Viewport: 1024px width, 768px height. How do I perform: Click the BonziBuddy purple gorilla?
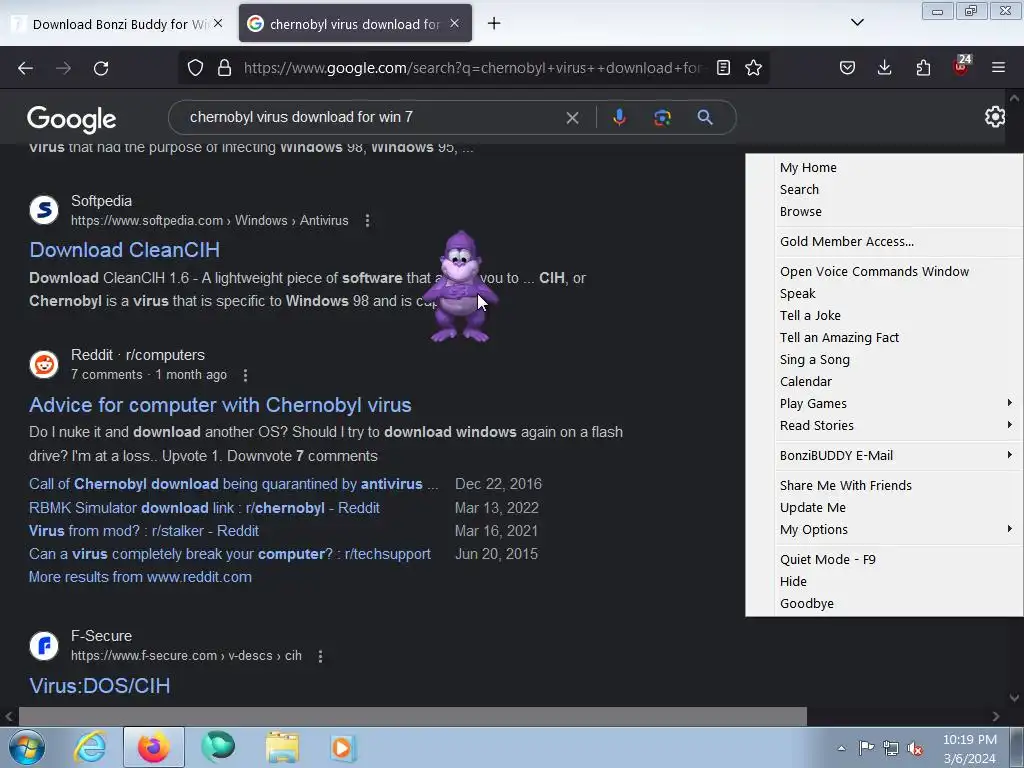coord(460,286)
